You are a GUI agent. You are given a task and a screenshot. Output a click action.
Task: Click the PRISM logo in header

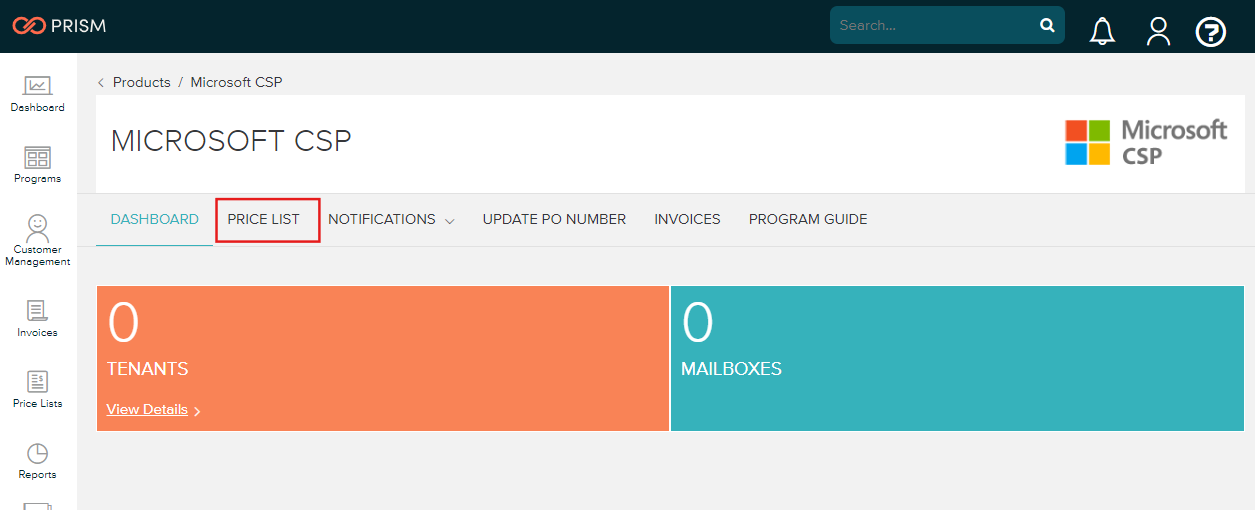(59, 26)
